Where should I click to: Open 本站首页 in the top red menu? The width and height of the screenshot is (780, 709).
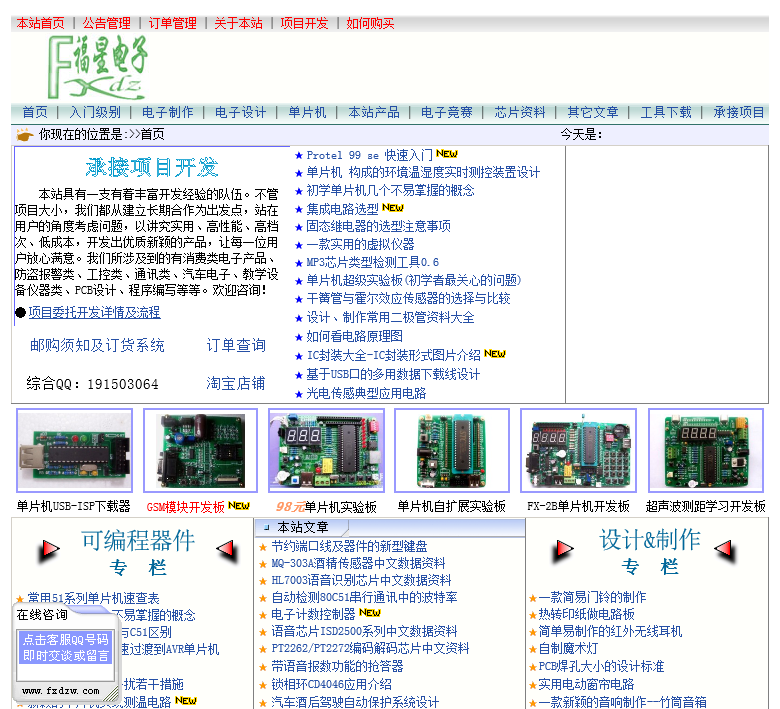click(x=40, y=23)
